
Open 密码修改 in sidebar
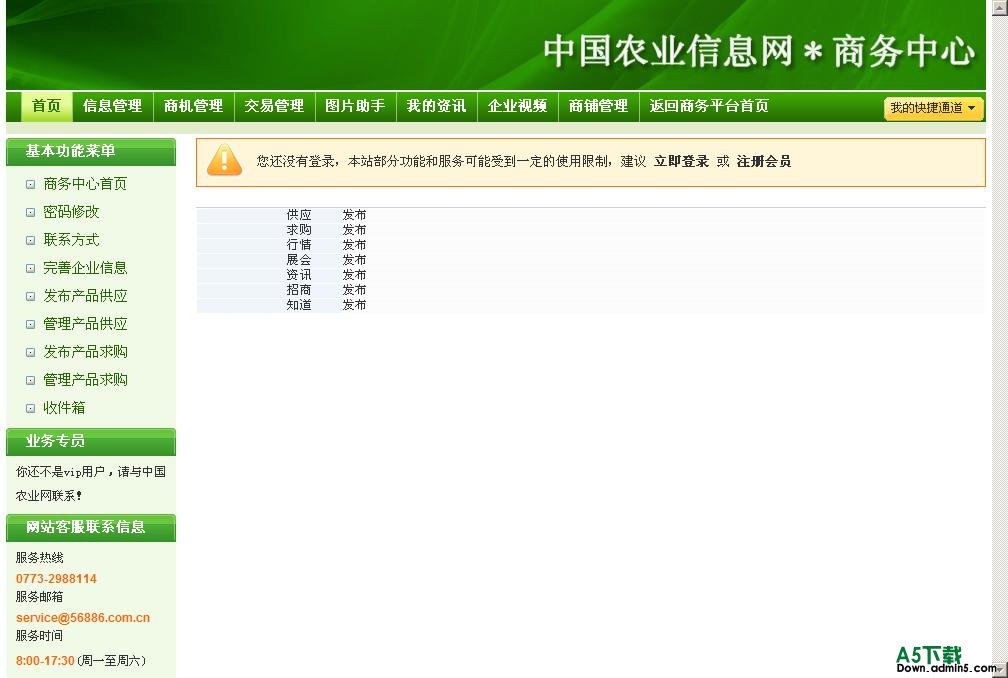point(71,212)
